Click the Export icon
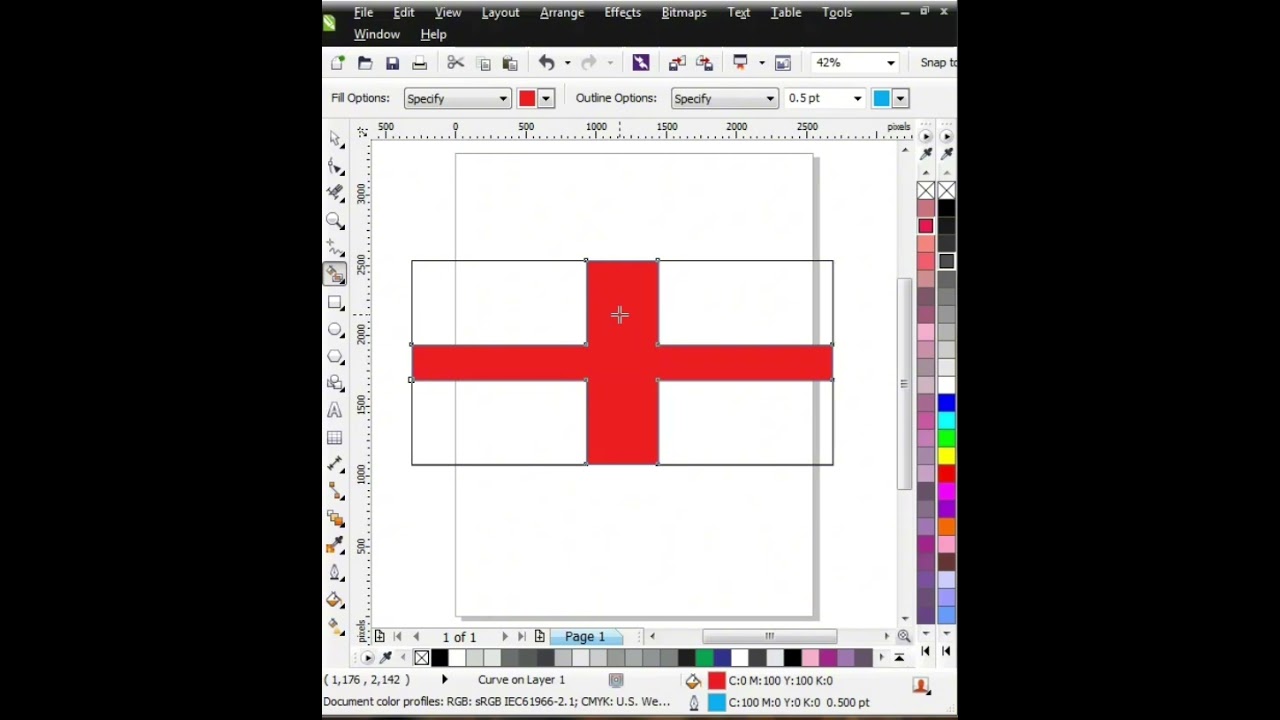Viewport: 1280px width, 720px height. pos(704,63)
